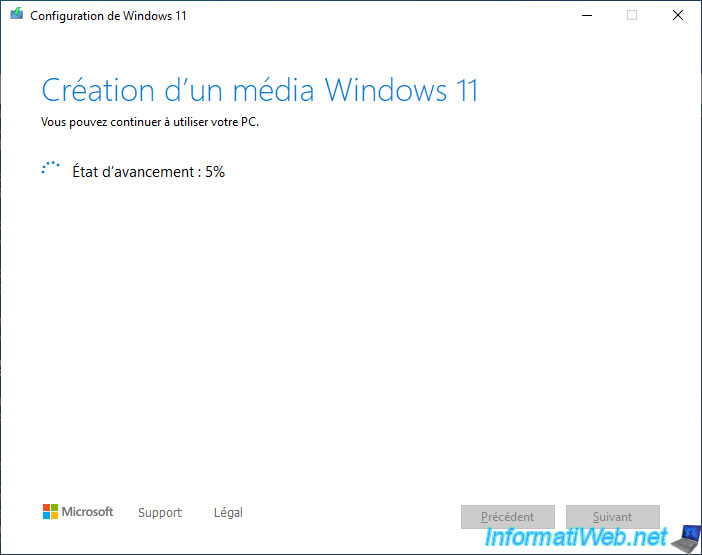Click the spinning progress indicator

point(50,169)
